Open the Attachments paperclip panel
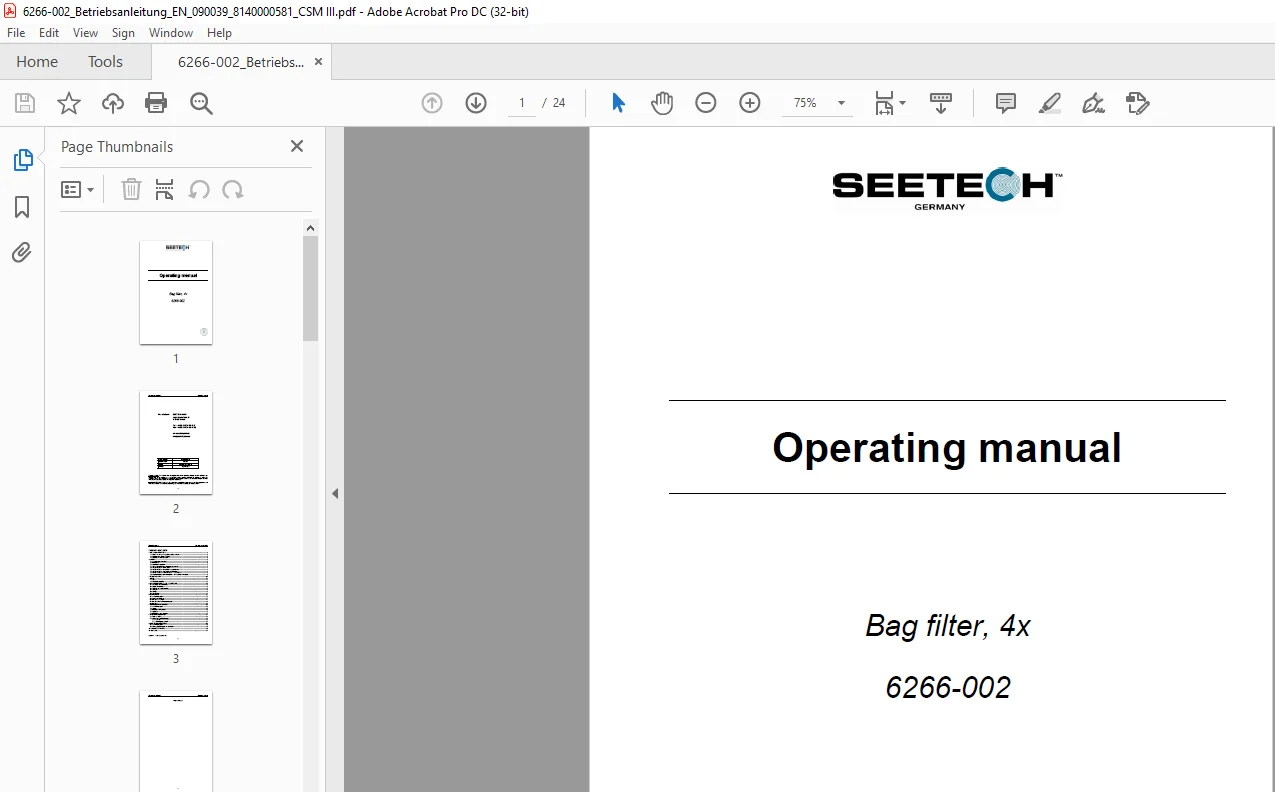This screenshot has height=792, width=1275. coord(22,252)
